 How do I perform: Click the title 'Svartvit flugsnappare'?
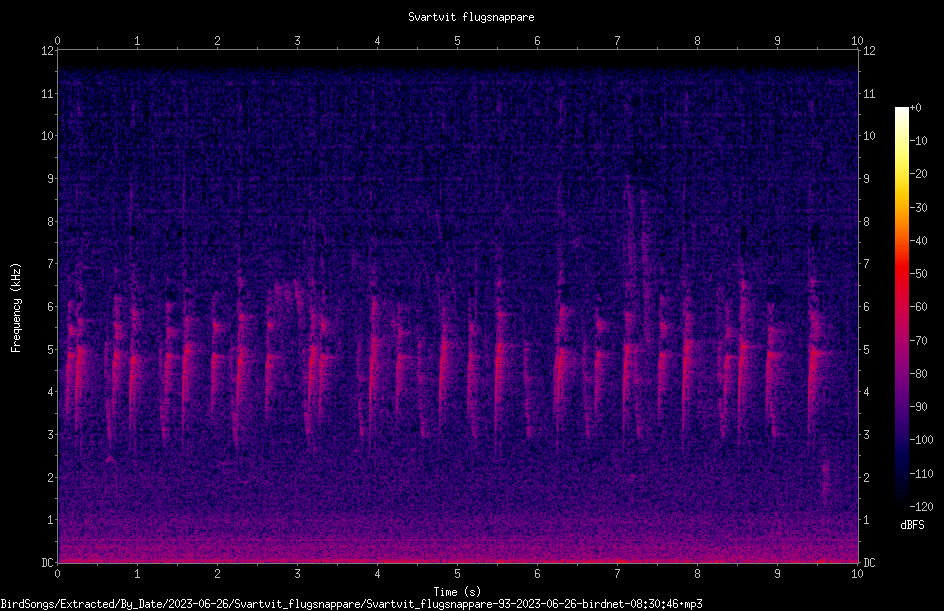[471, 17]
